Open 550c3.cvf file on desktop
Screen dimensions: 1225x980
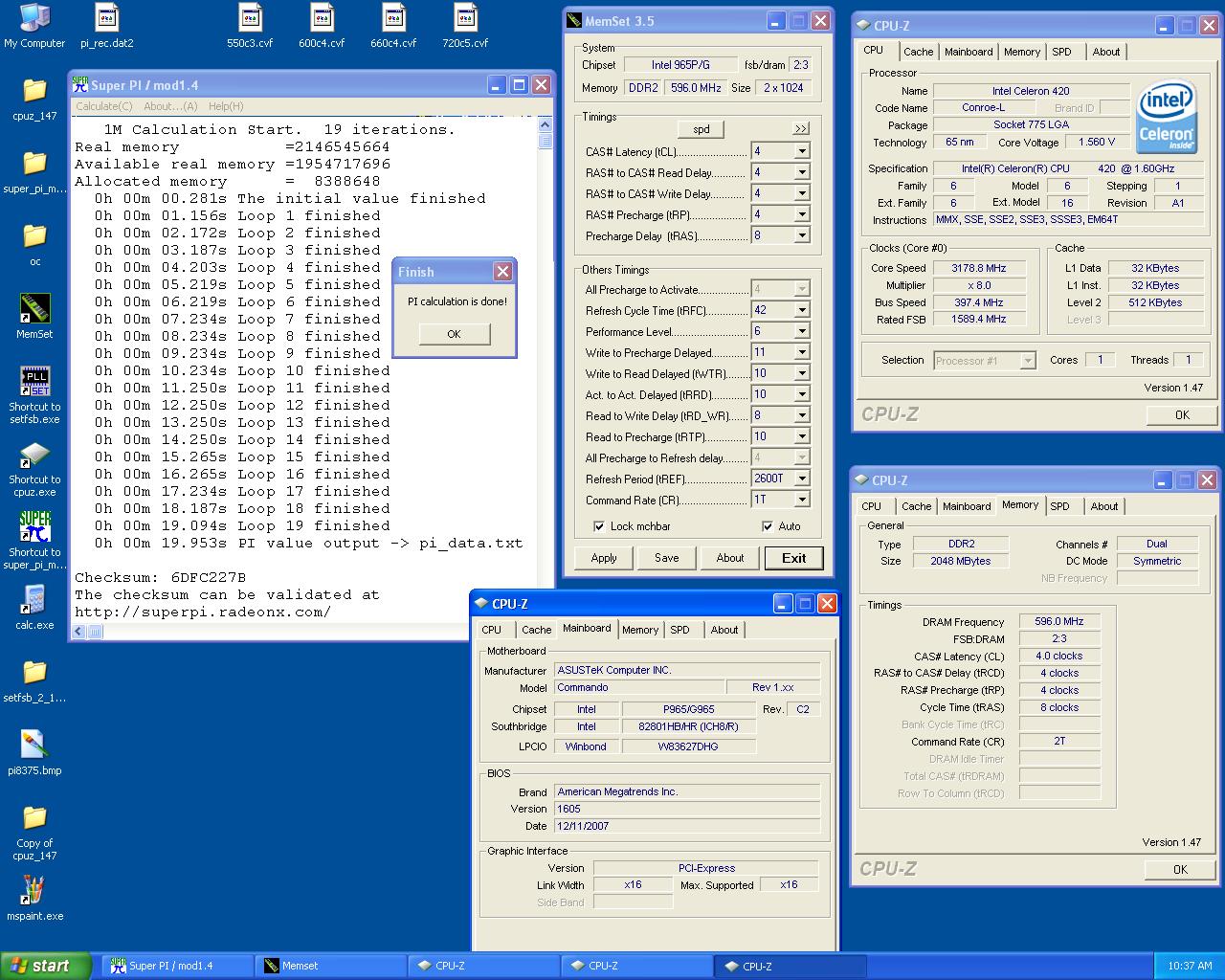(250, 26)
